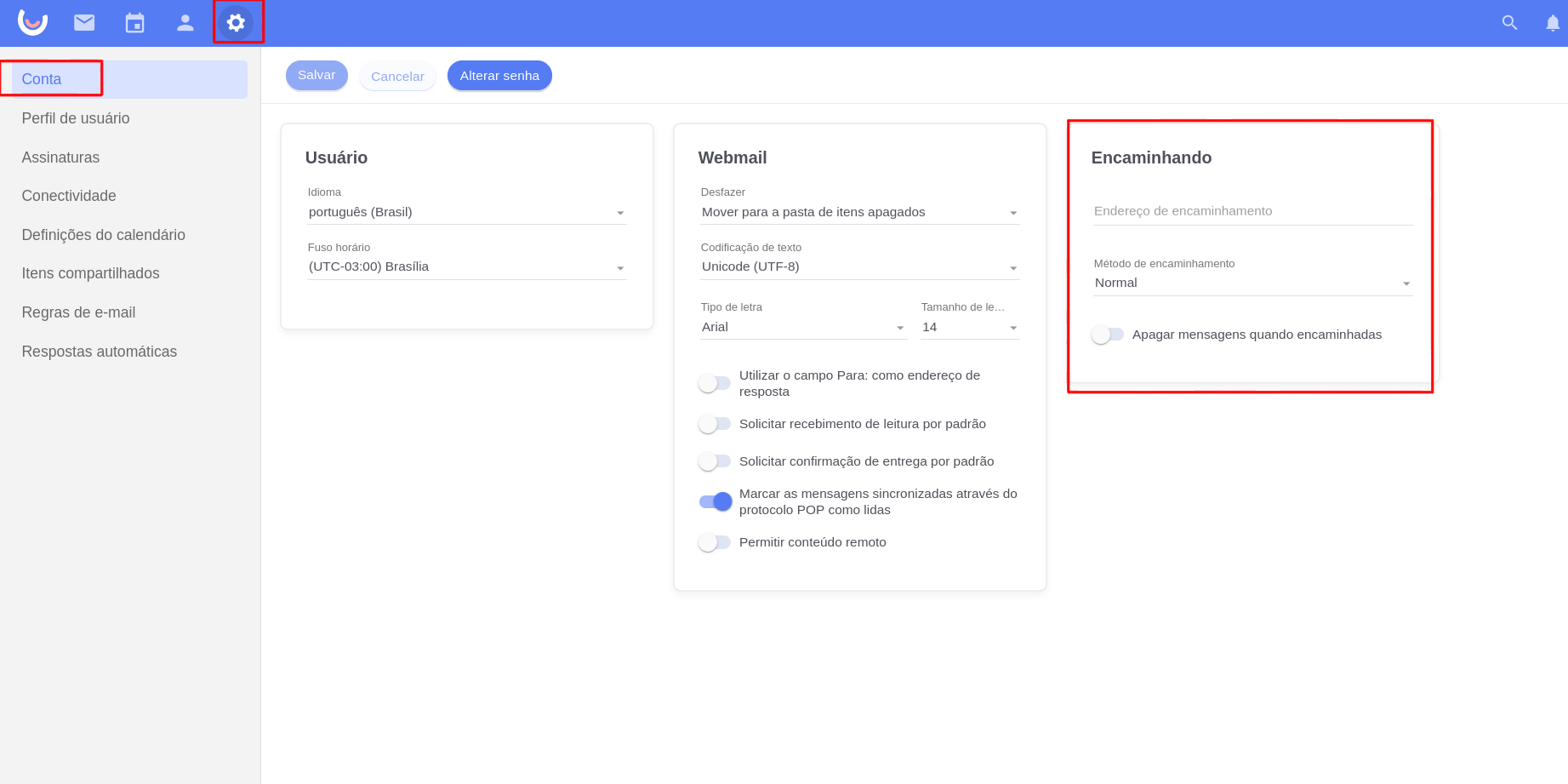Expand the Idioma dropdown
Image resolution: width=1568 pixels, height=784 pixels.
(466, 212)
